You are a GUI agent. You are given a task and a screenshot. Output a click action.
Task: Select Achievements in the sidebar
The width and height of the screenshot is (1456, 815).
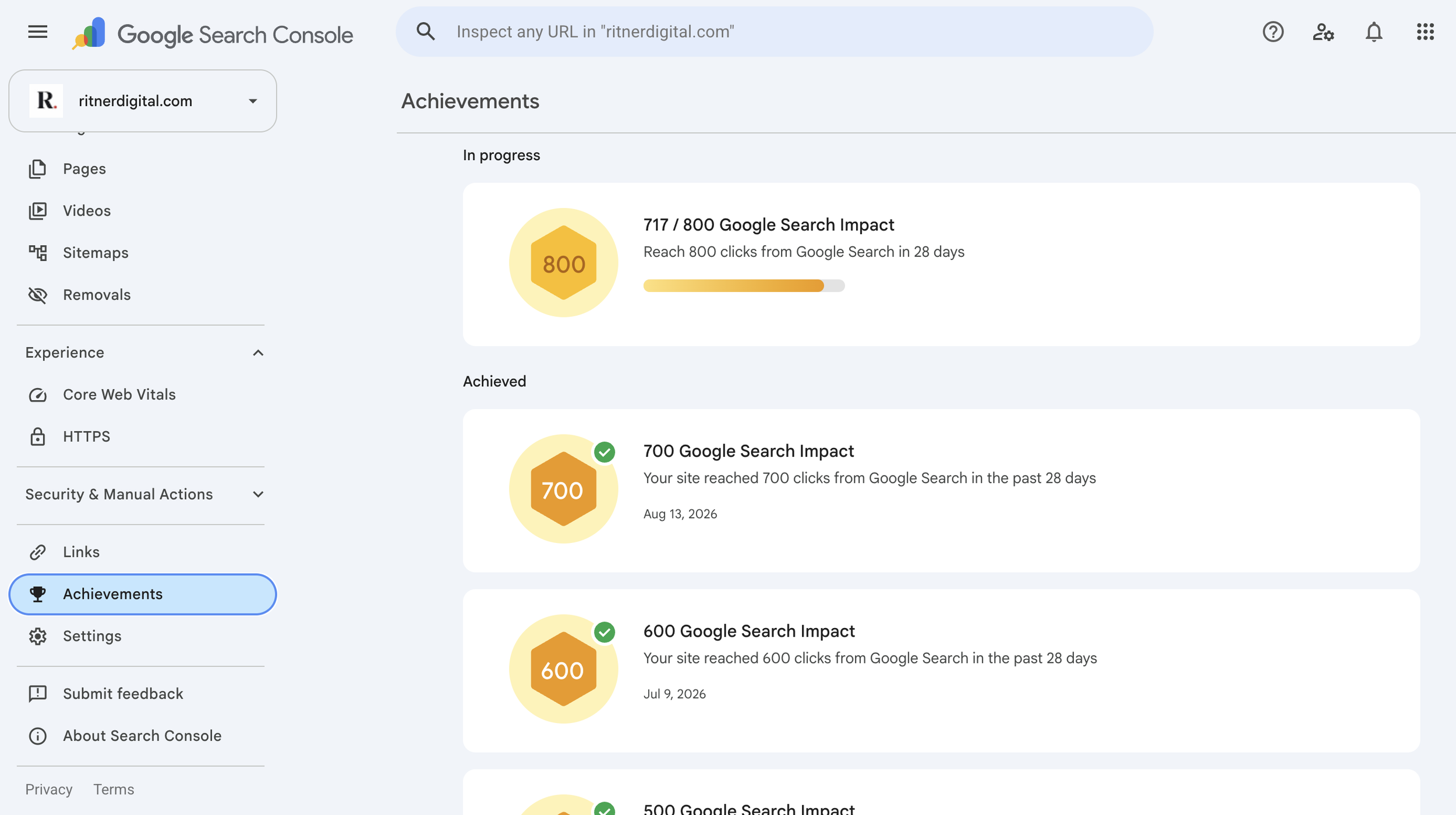143,594
